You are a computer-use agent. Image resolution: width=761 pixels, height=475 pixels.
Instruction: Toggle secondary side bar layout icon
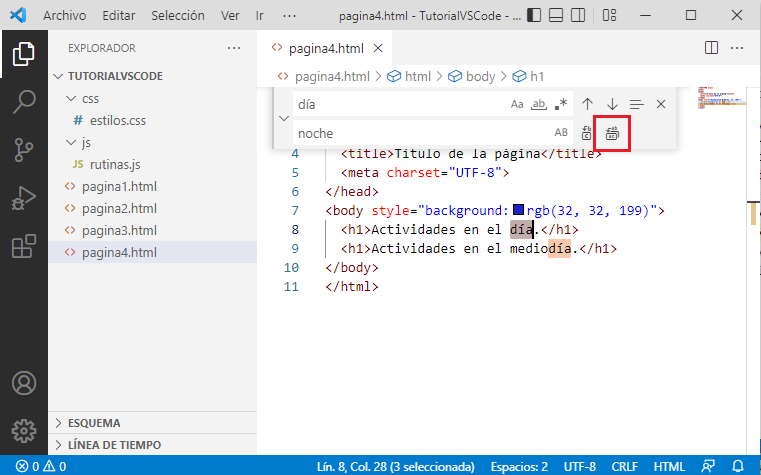click(578, 15)
